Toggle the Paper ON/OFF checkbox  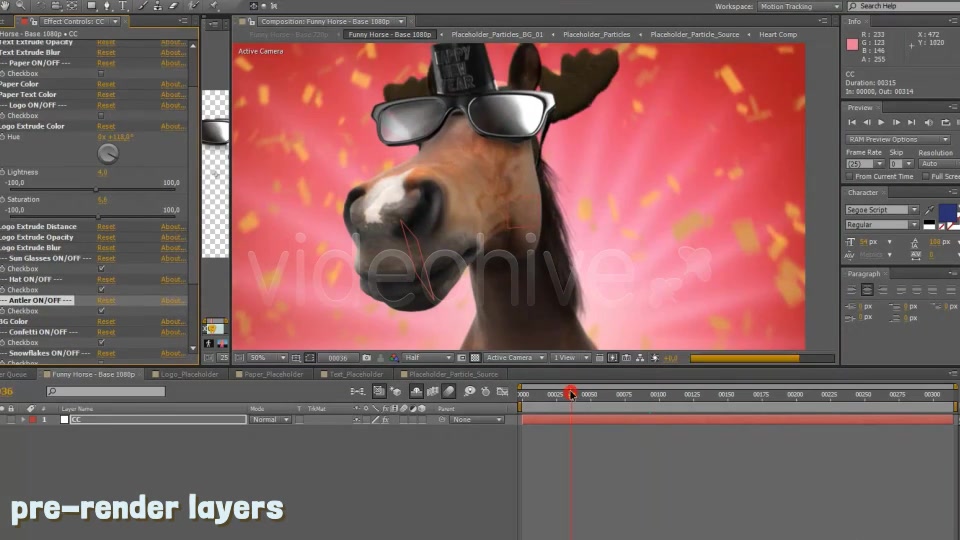tap(101, 73)
